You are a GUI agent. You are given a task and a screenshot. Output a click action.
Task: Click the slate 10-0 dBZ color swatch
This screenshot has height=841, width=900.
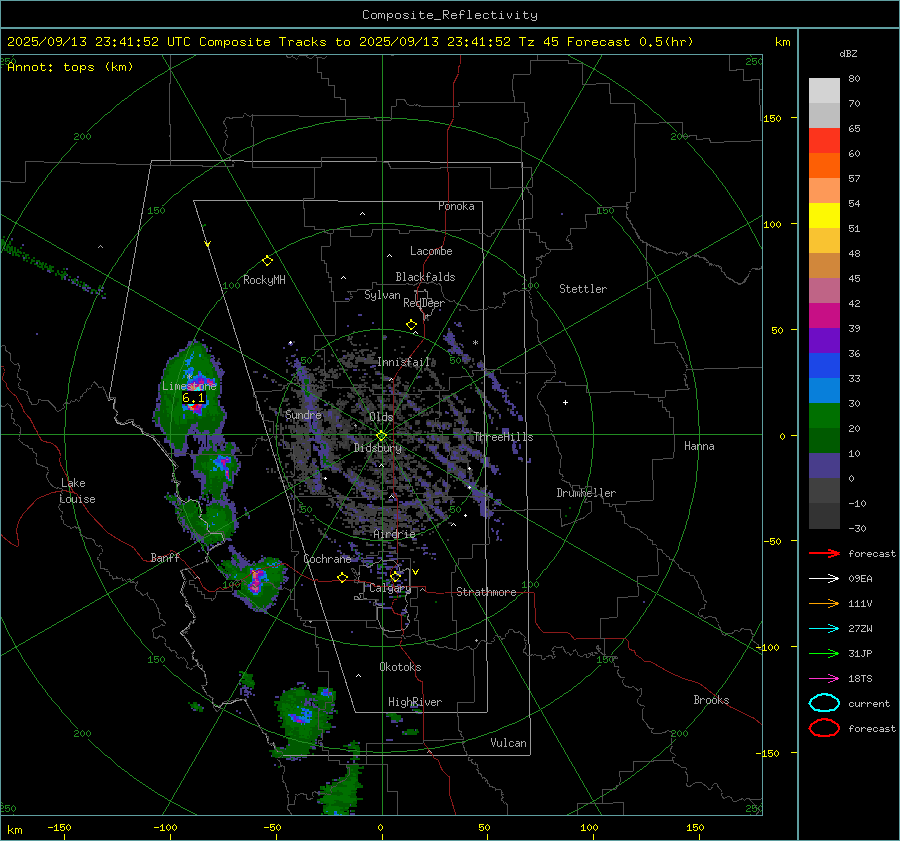tap(824, 466)
